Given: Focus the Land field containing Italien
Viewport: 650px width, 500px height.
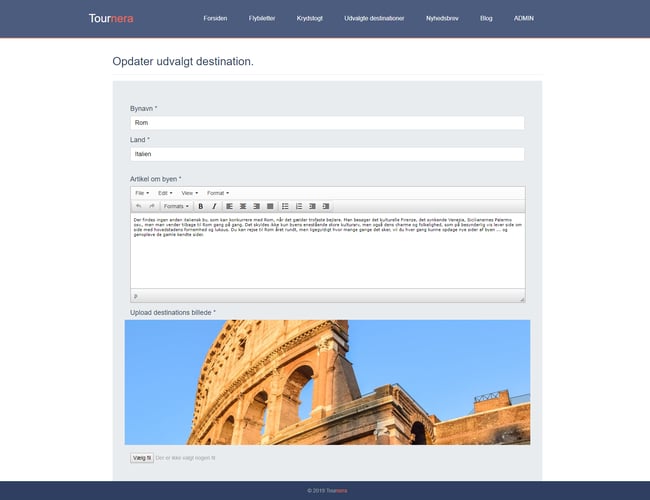Looking at the screenshot, I should pyautogui.click(x=327, y=154).
